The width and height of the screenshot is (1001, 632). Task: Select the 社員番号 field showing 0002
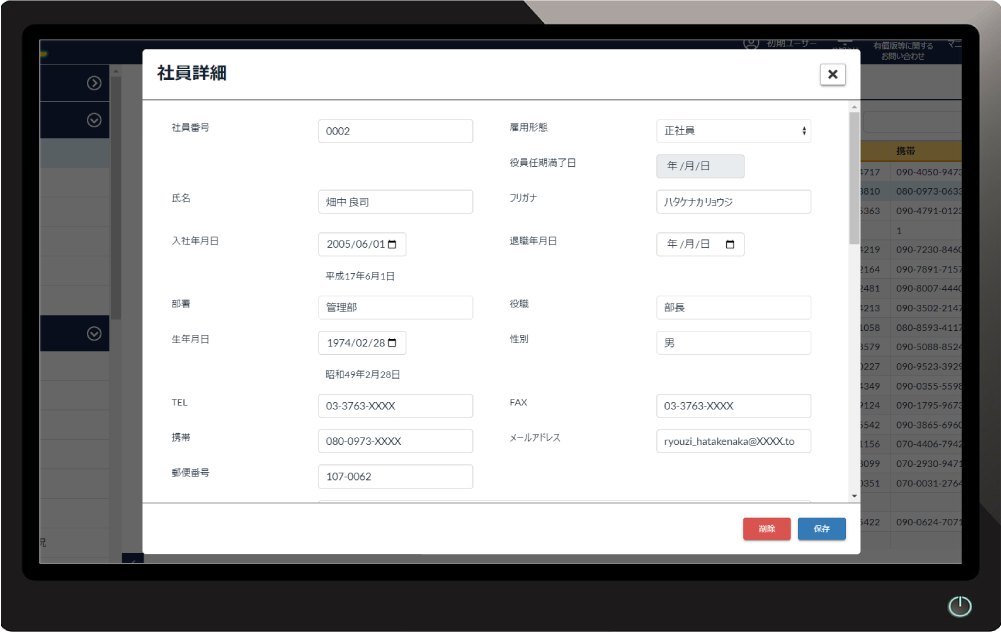click(394, 130)
